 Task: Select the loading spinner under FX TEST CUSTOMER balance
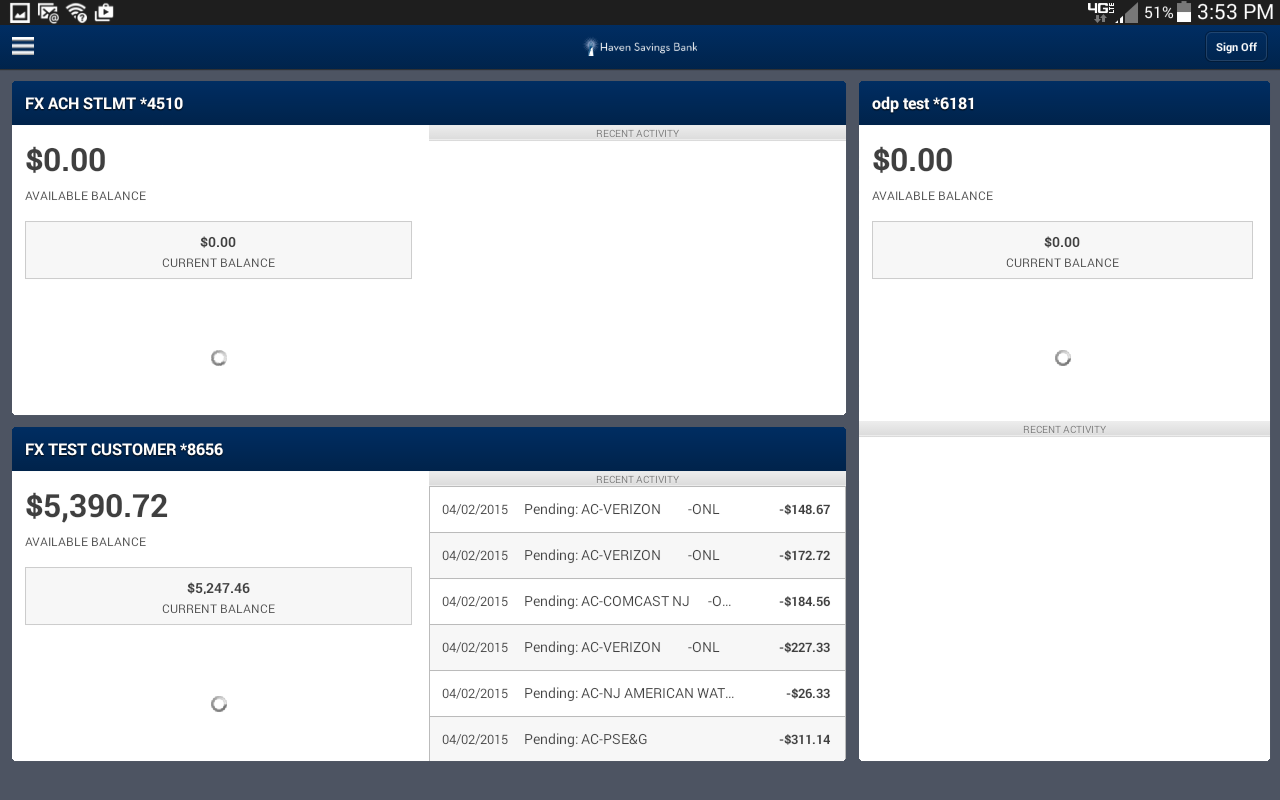coord(218,703)
